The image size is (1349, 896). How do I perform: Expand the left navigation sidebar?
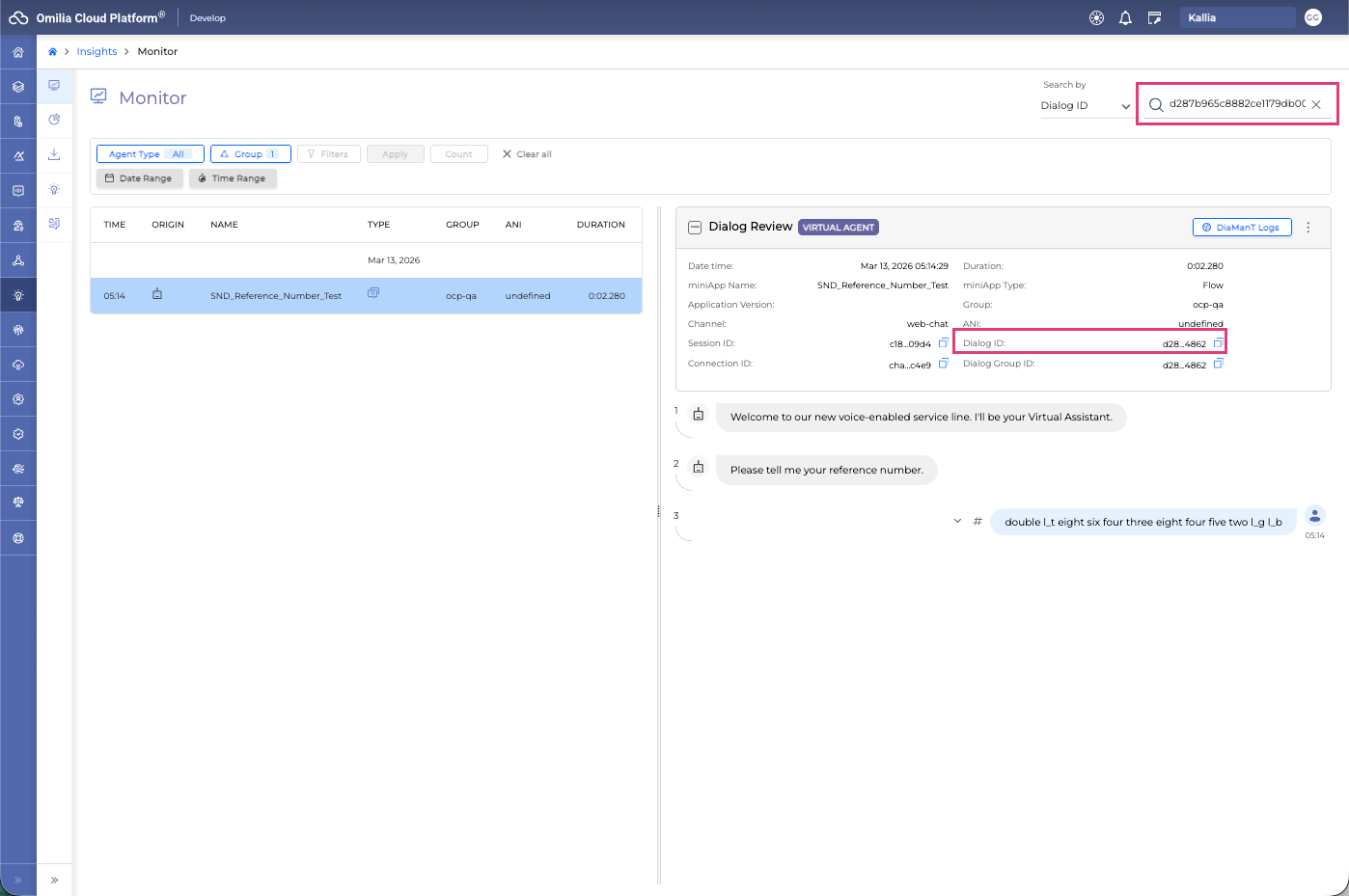click(x=17, y=880)
